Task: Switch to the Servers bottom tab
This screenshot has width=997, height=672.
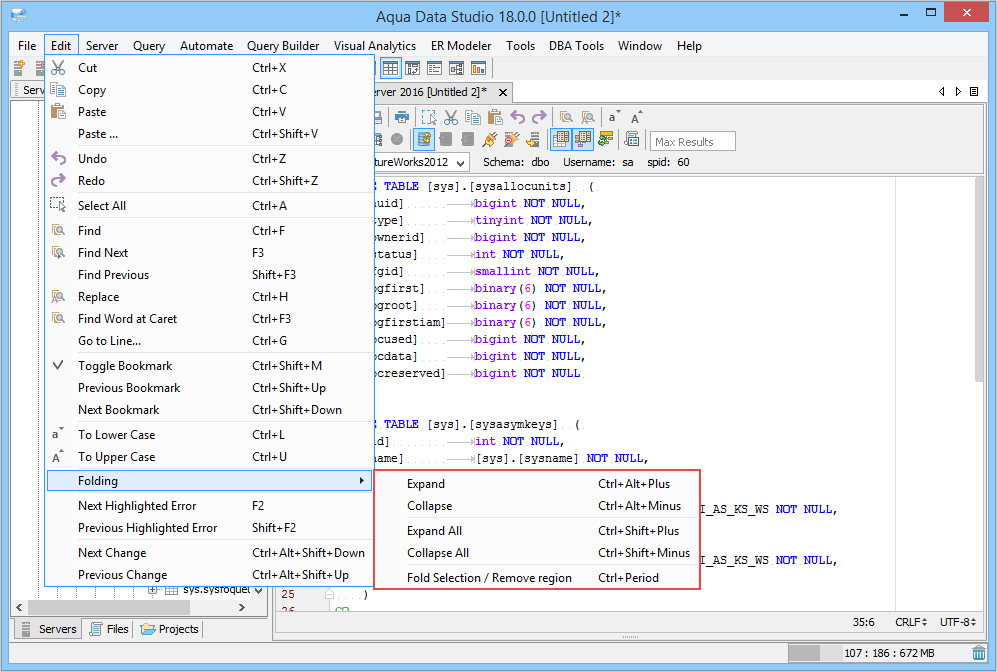Action: [x=49, y=629]
